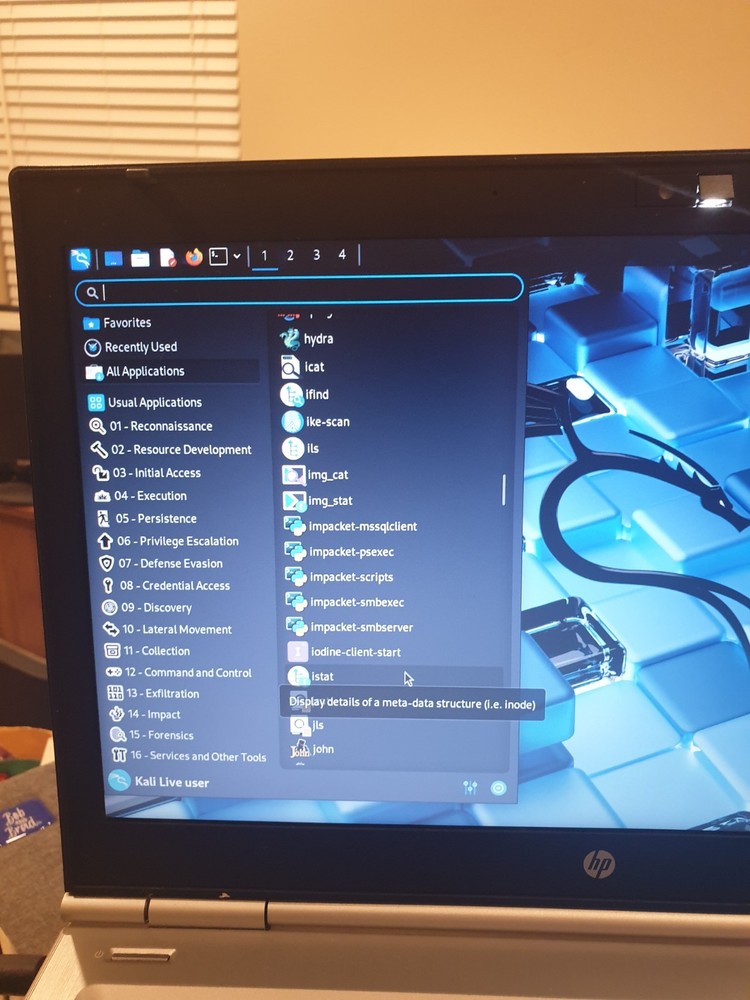Open the 08 - Credential Access category

(x=184, y=585)
